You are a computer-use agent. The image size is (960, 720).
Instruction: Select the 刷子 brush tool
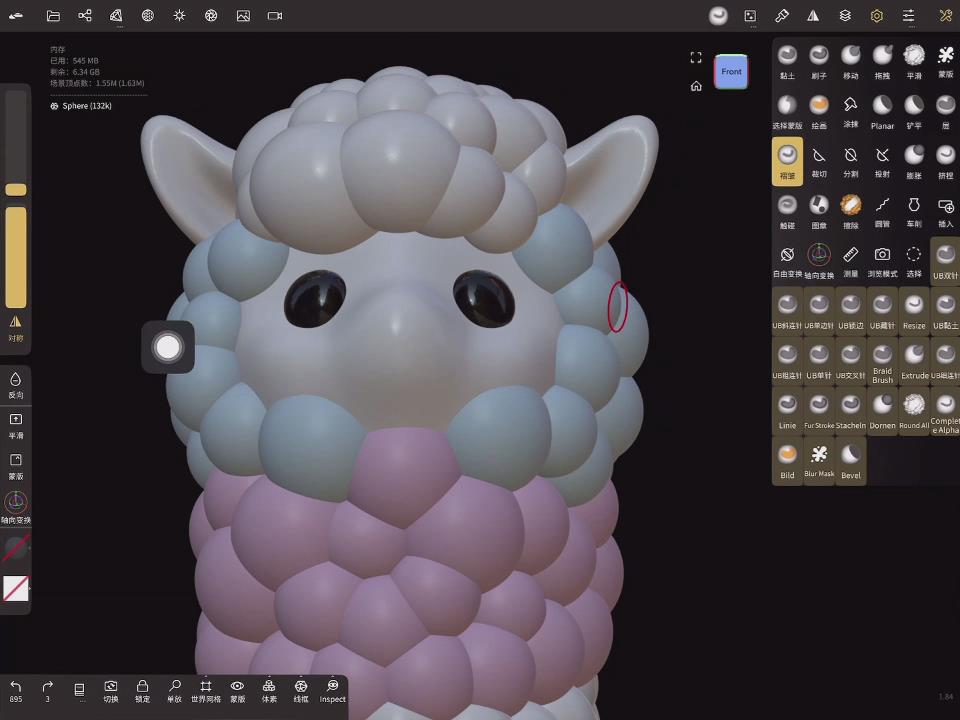(x=819, y=62)
